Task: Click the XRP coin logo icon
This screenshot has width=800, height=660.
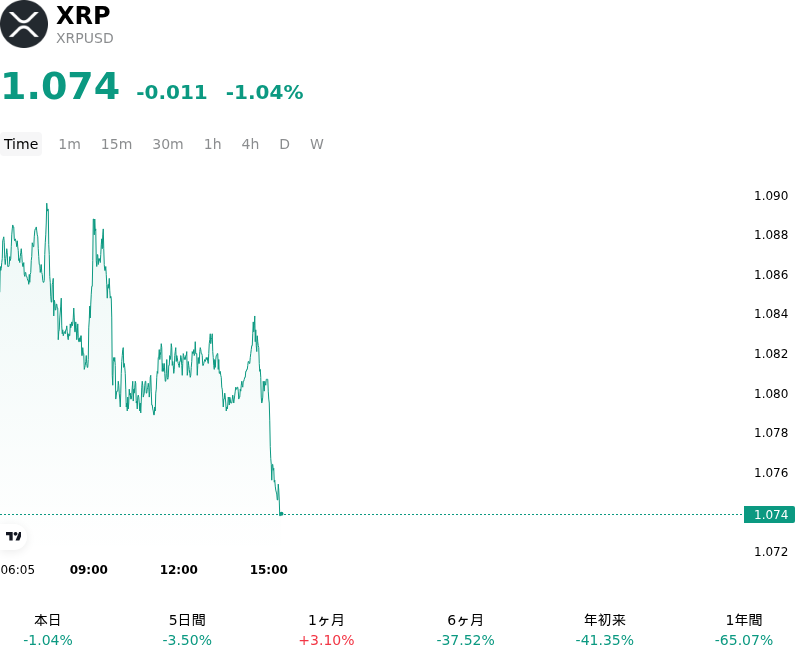Action: tap(24, 24)
